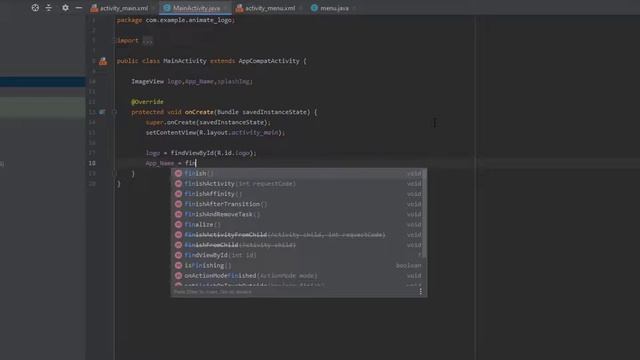Click setContentView line of code
The width and height of the screenshot is (640, 360).
click(216, 133)
